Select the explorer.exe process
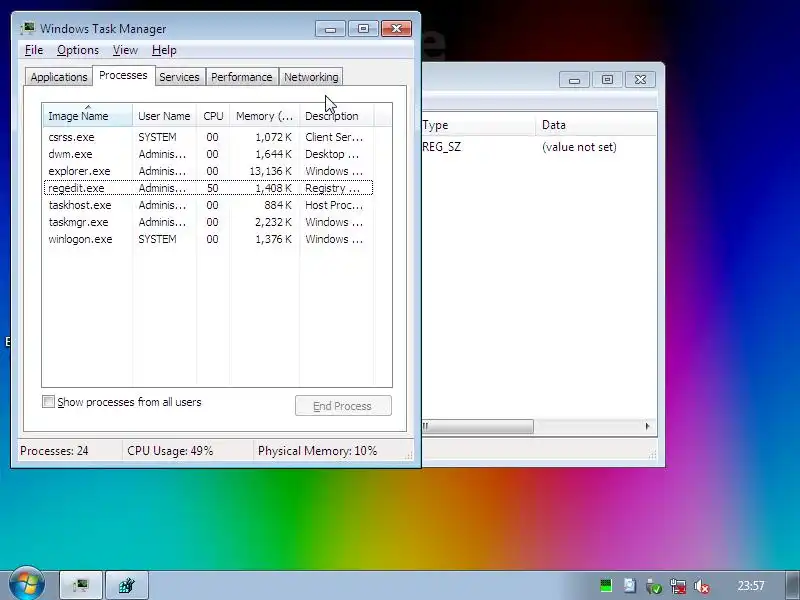 tap(208, 171)
